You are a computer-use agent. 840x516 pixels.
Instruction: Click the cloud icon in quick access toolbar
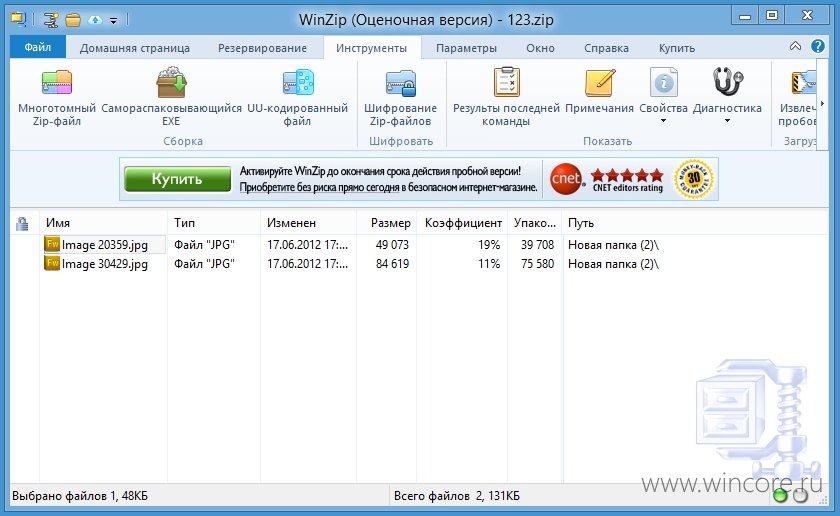click(95, 20)
